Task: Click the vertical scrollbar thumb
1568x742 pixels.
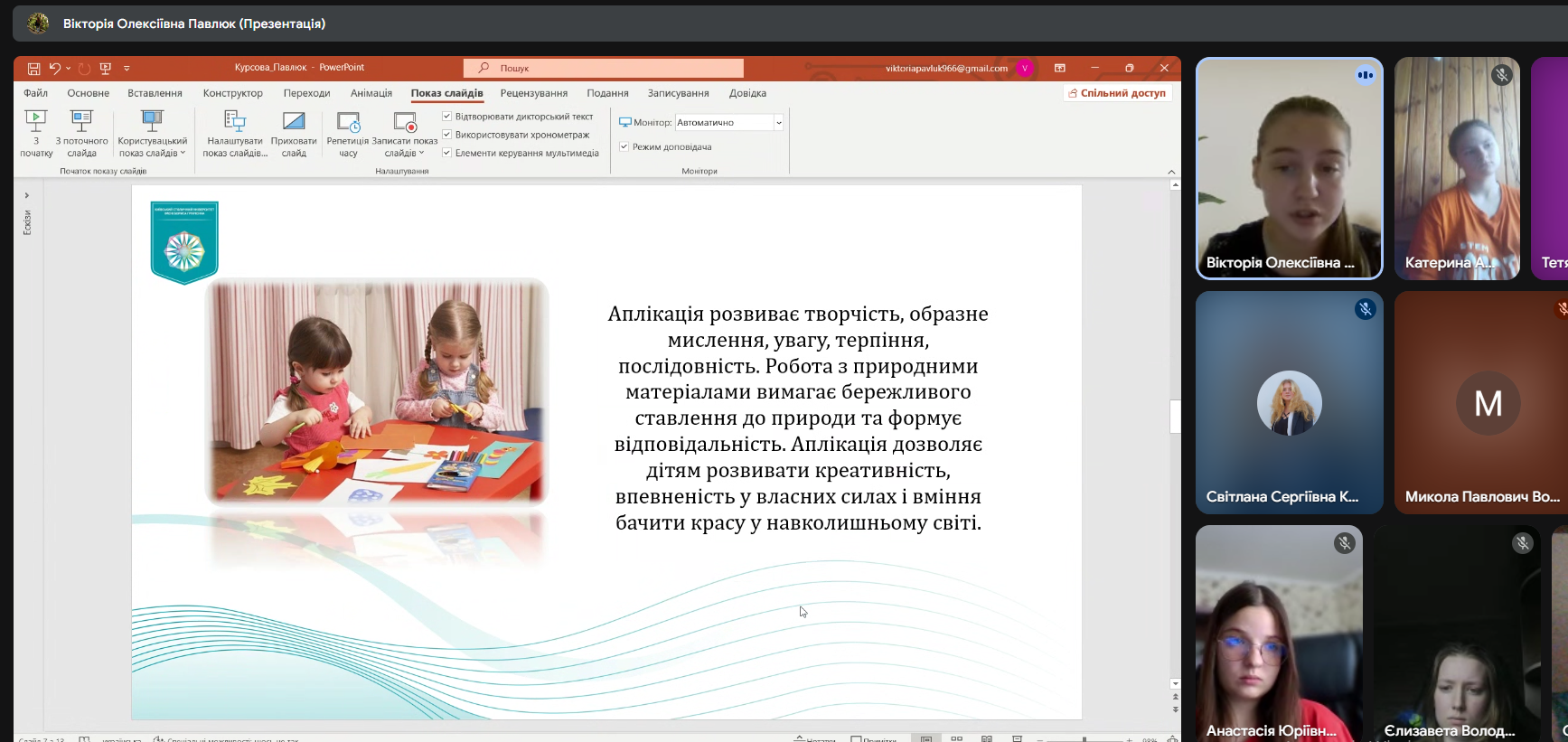Action: tap(1175, 417)
